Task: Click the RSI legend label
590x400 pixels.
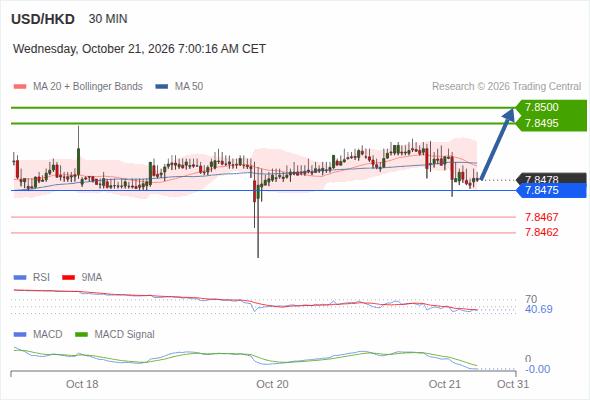Action: tap(41, 277)
